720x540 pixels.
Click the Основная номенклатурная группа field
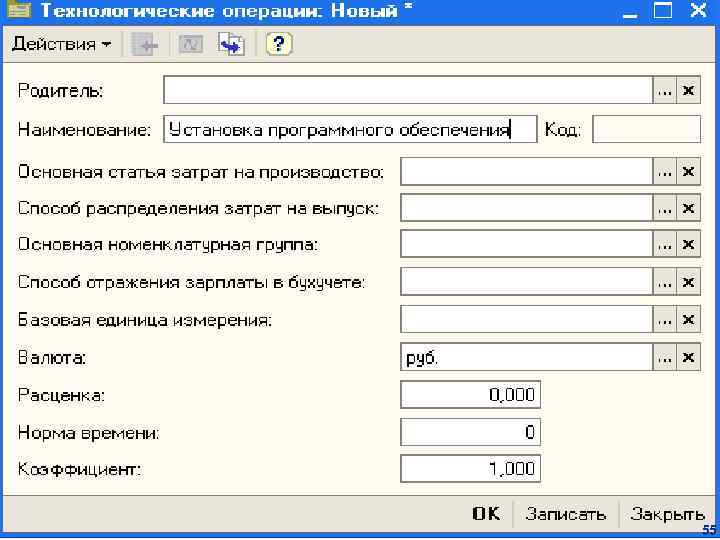[526, 244]
